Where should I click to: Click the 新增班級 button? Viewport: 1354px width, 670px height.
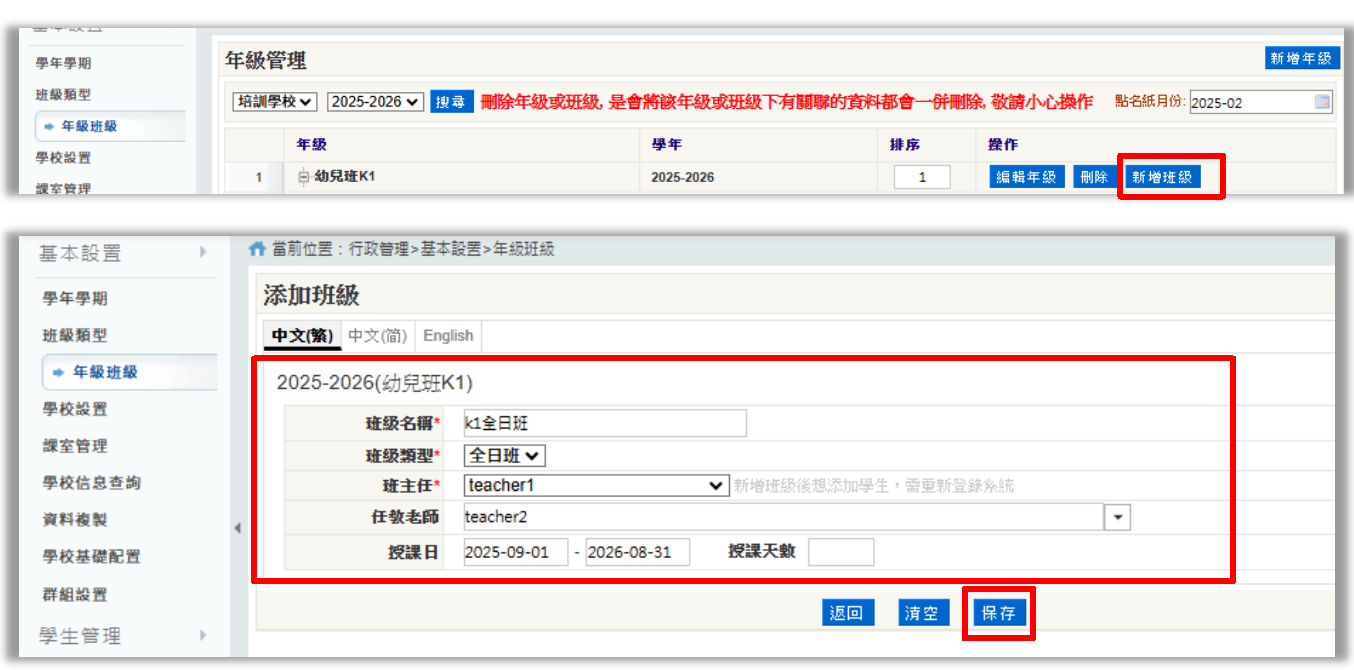[1160, 178]
